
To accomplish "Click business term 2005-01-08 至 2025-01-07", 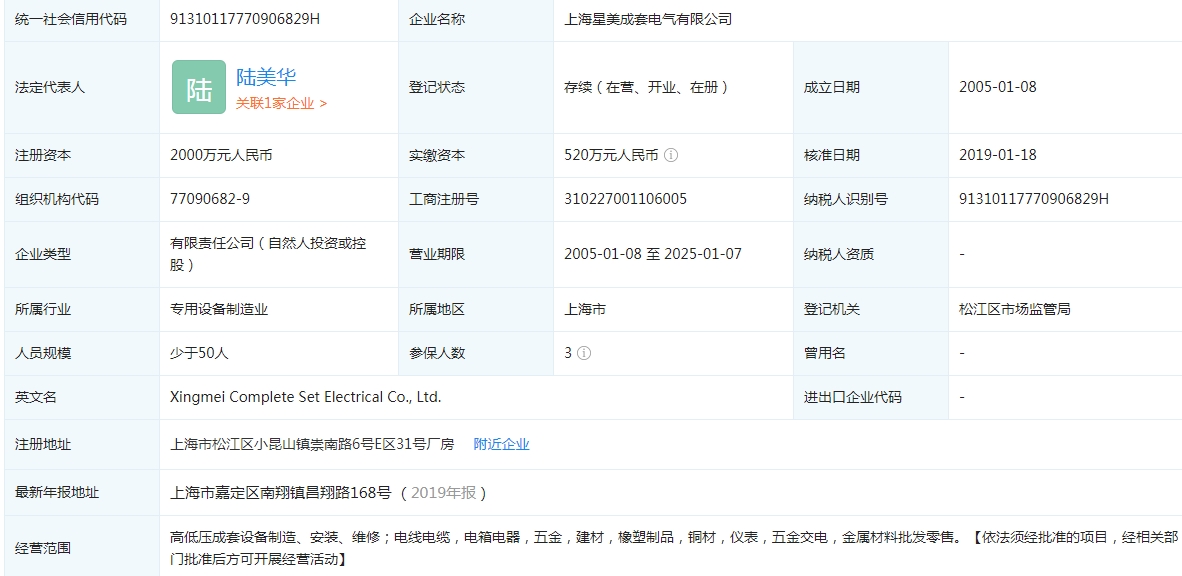I will 652,254.
